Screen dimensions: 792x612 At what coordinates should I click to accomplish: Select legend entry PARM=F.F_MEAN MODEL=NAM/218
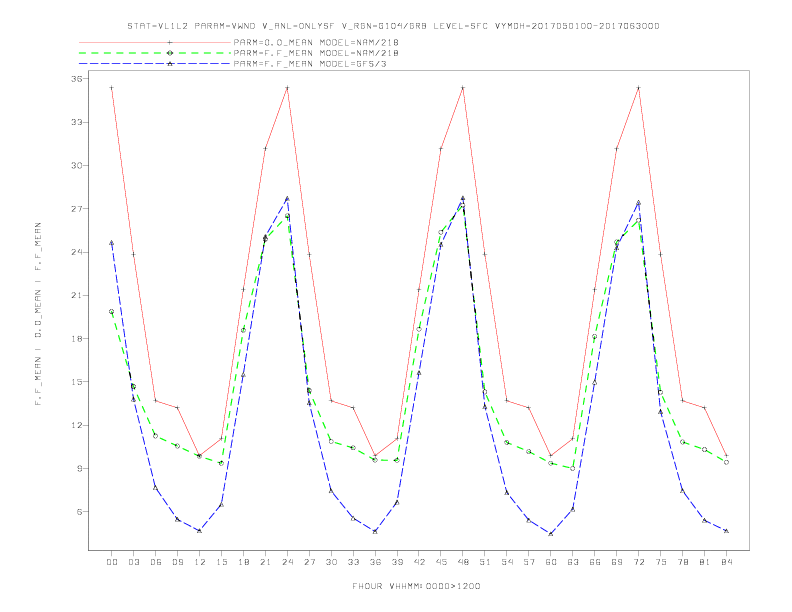pyautogui.click(x=316, y=53)
